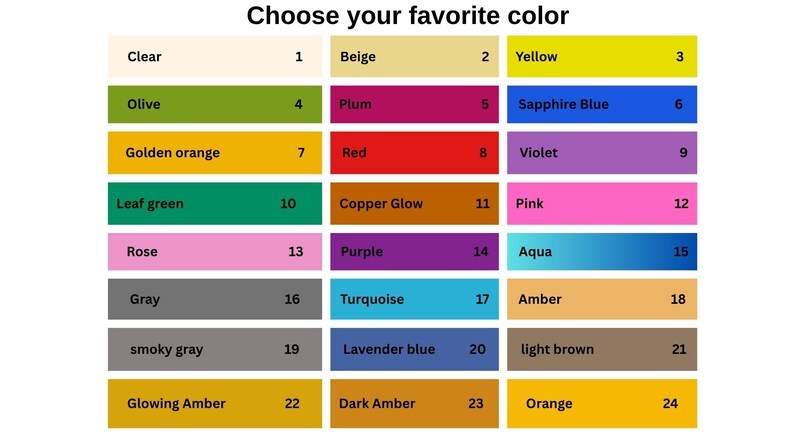Image resolution: width=794 pixels, height=447 pixels.
Task: Pick the Yellow color swatch
Action: pyautogui.click(x=601, y=57)
